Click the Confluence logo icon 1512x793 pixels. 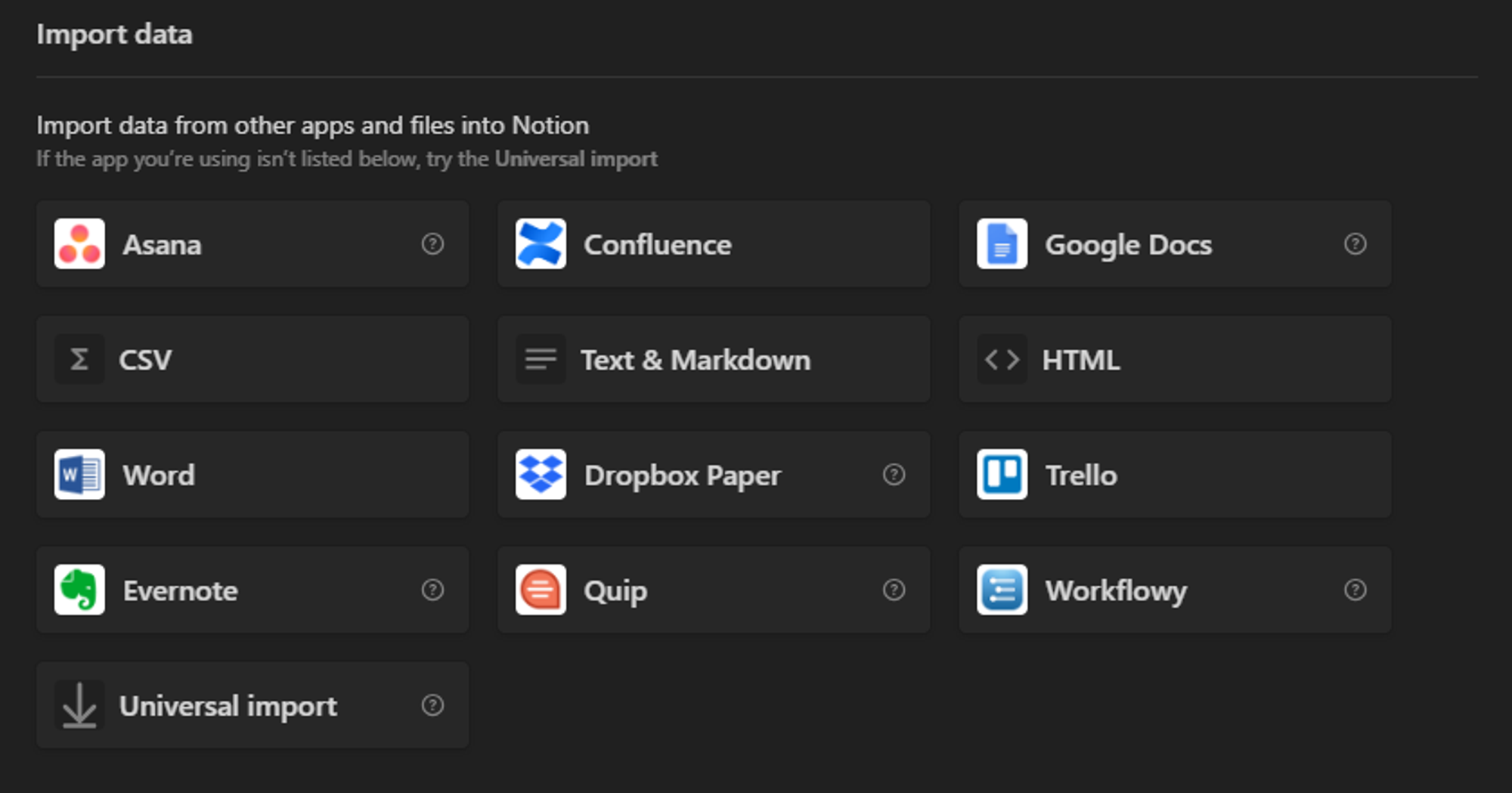(541, 244)
